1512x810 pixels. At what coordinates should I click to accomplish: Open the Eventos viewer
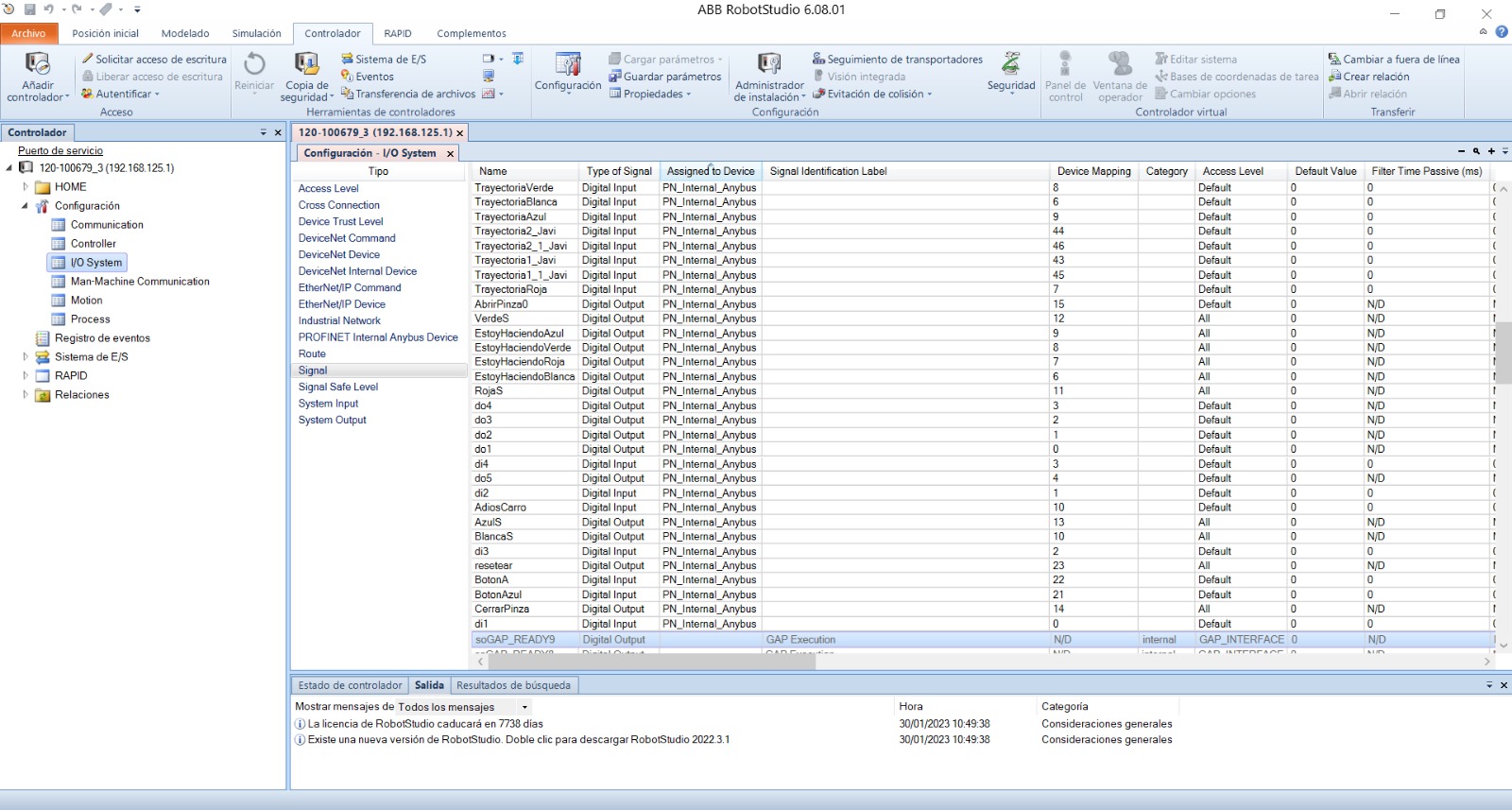[368, 77]
